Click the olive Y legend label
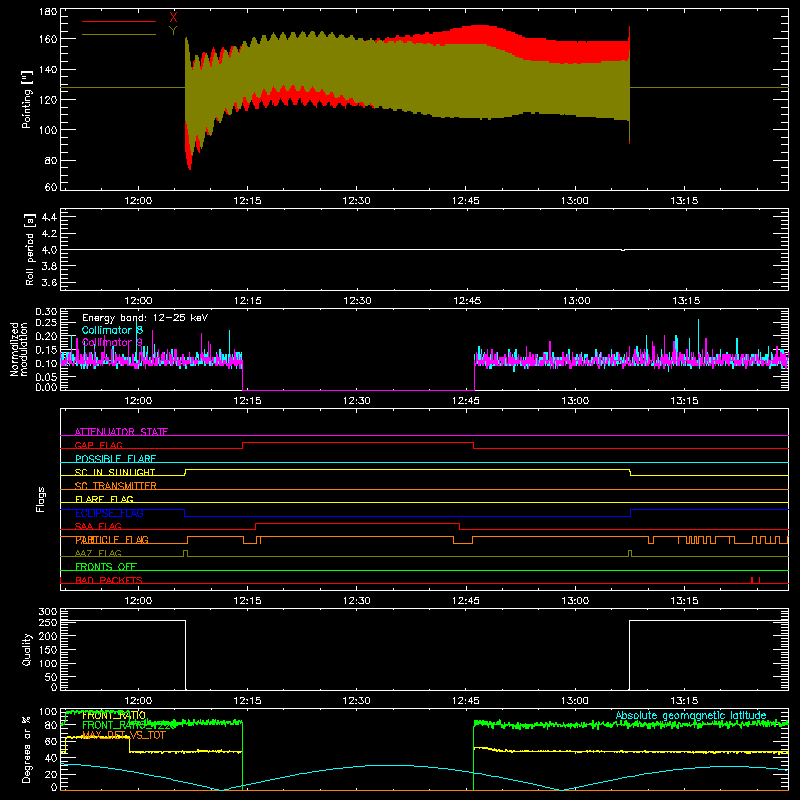The height and width of the screenshot is (800, 800). (173, 31)
